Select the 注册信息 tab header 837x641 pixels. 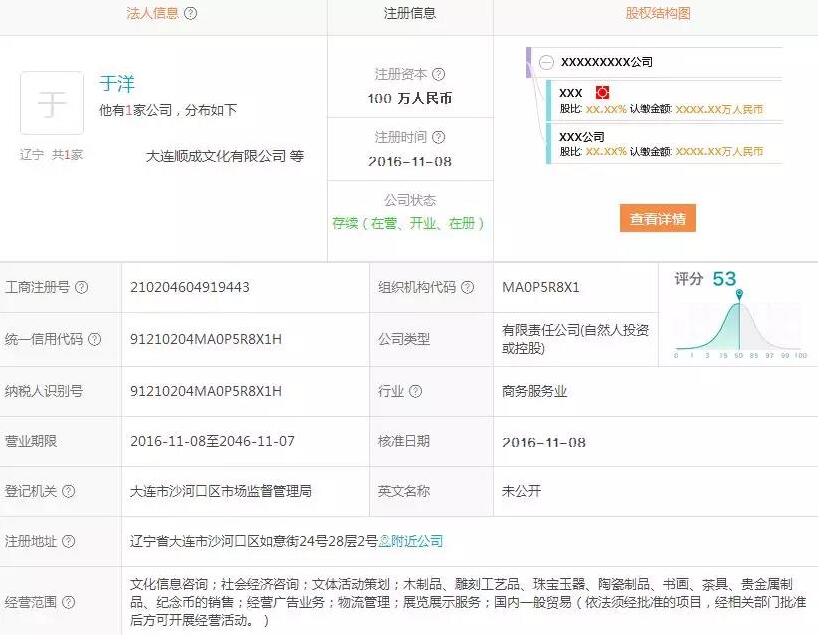[x=410, y=14]
